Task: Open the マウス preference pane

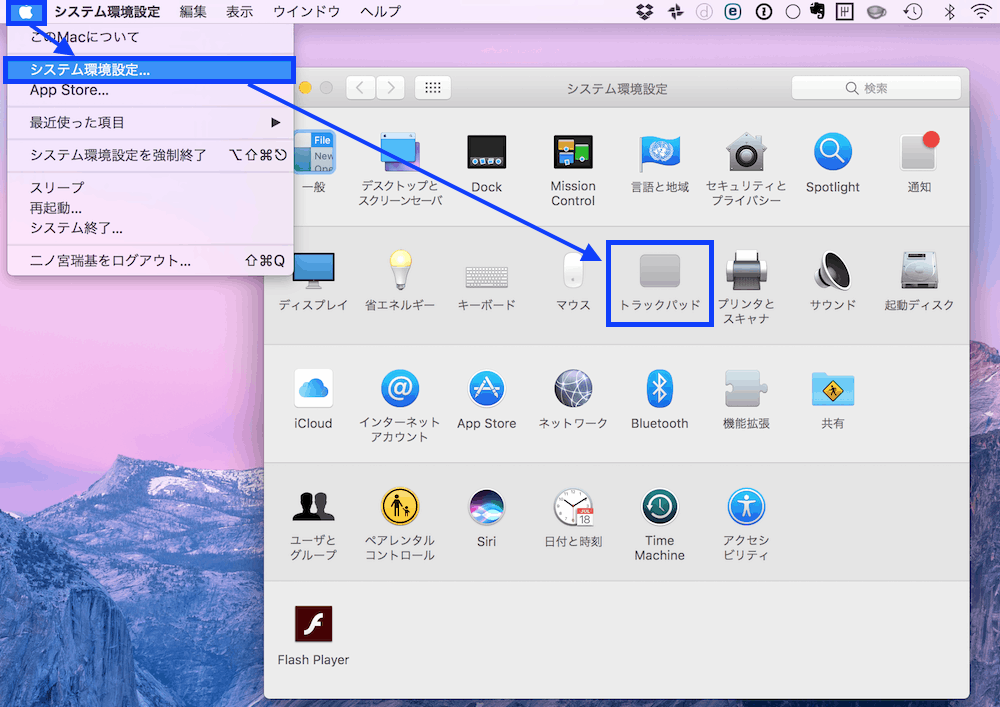Action: click(573, 281)
